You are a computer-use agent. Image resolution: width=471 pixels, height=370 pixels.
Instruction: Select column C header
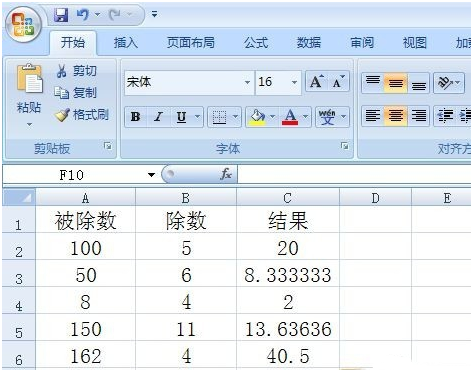pos(288,198)
